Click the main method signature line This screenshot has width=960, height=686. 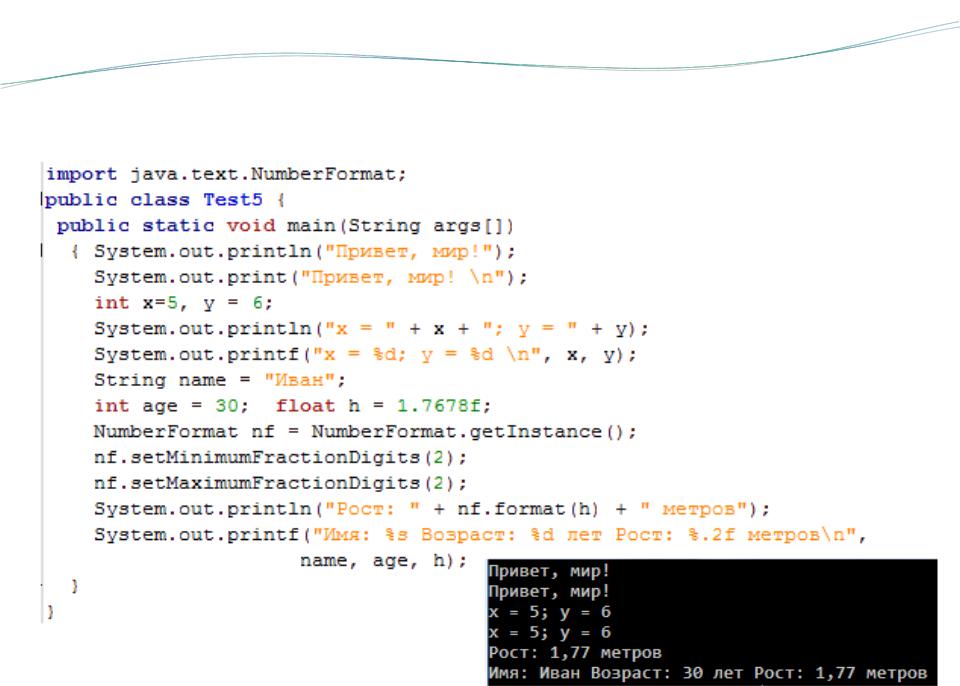pos(285,226)
